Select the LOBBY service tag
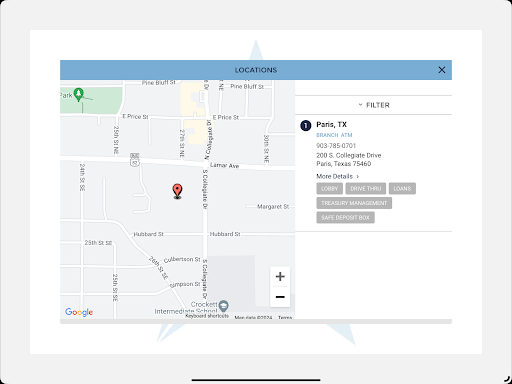Image resolution: width=512 pixels, height=384 pixels. (x=330, y=189)
